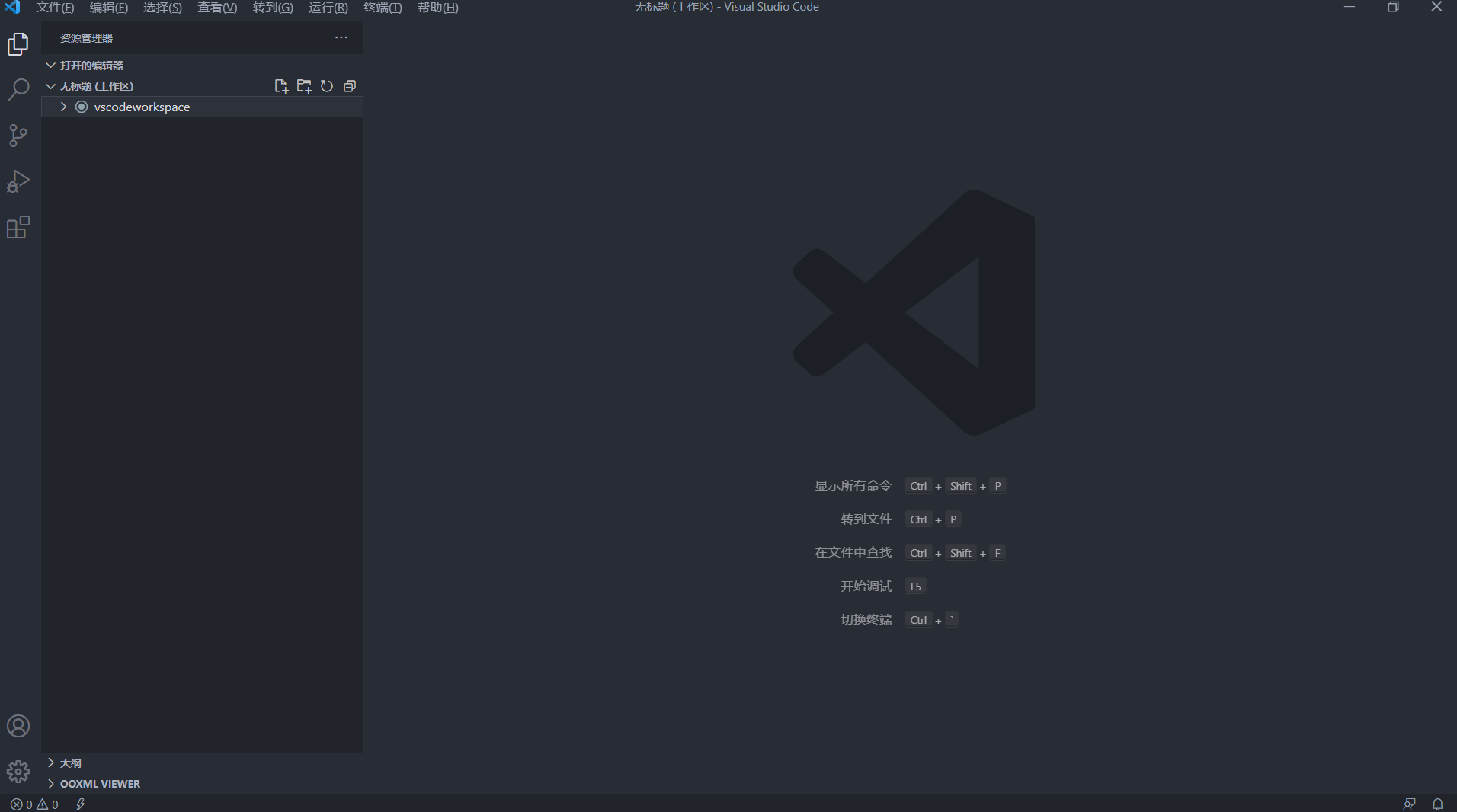Open the Extensions view
The width and height of the screenshot is (1457, 812).
point(18,227)
